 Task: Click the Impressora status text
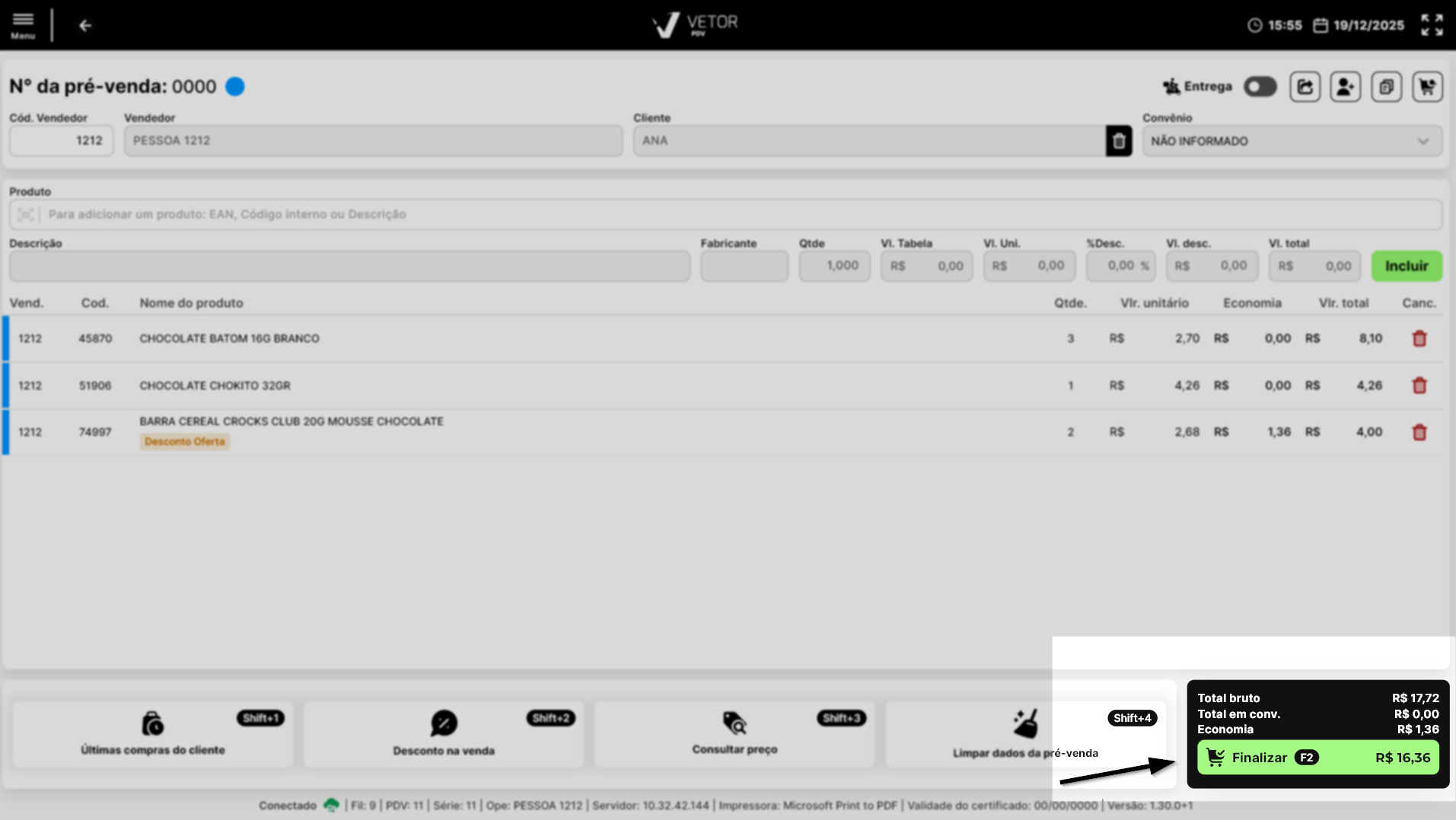point(808,806)
